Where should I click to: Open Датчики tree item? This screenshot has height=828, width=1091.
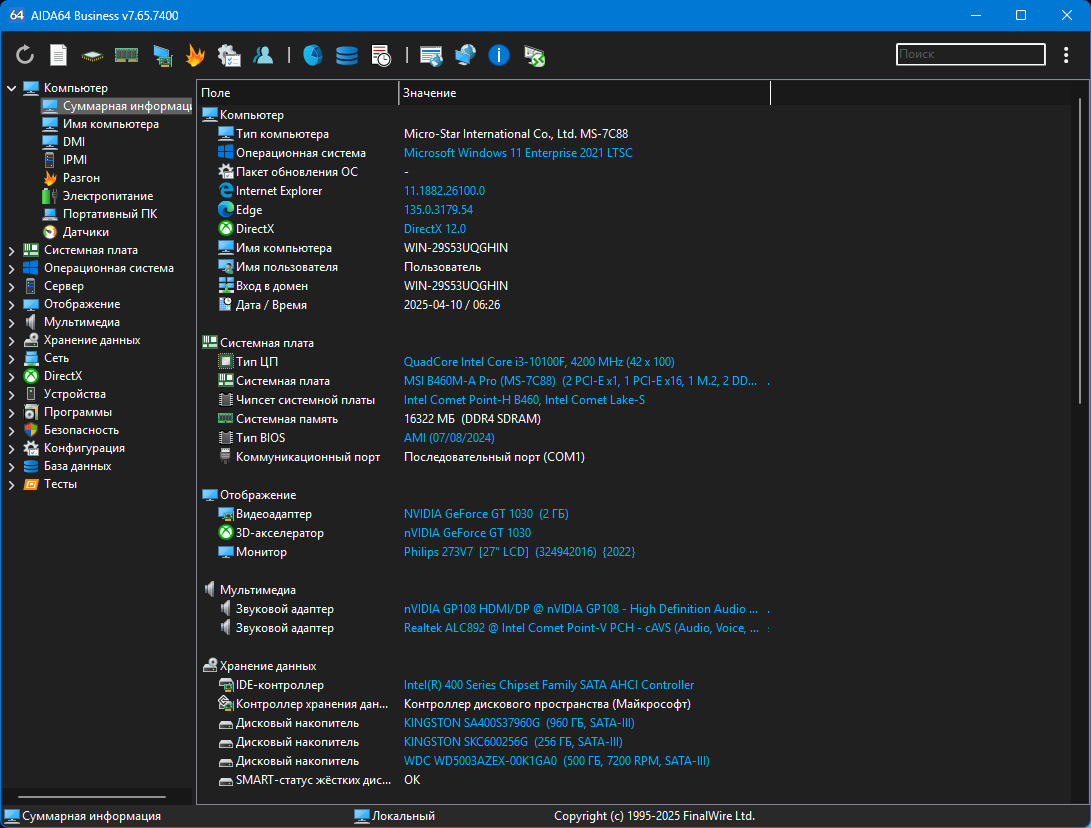click(x=86, y=232)
